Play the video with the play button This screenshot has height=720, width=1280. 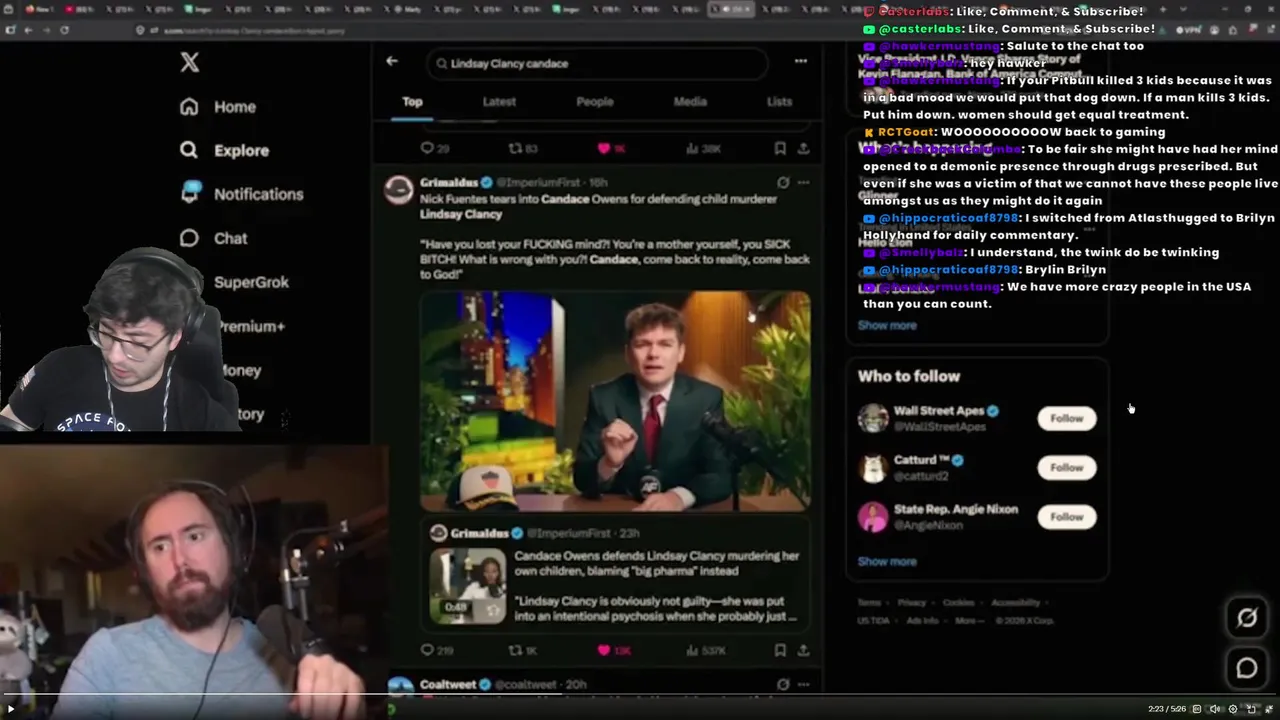[11, 709]
